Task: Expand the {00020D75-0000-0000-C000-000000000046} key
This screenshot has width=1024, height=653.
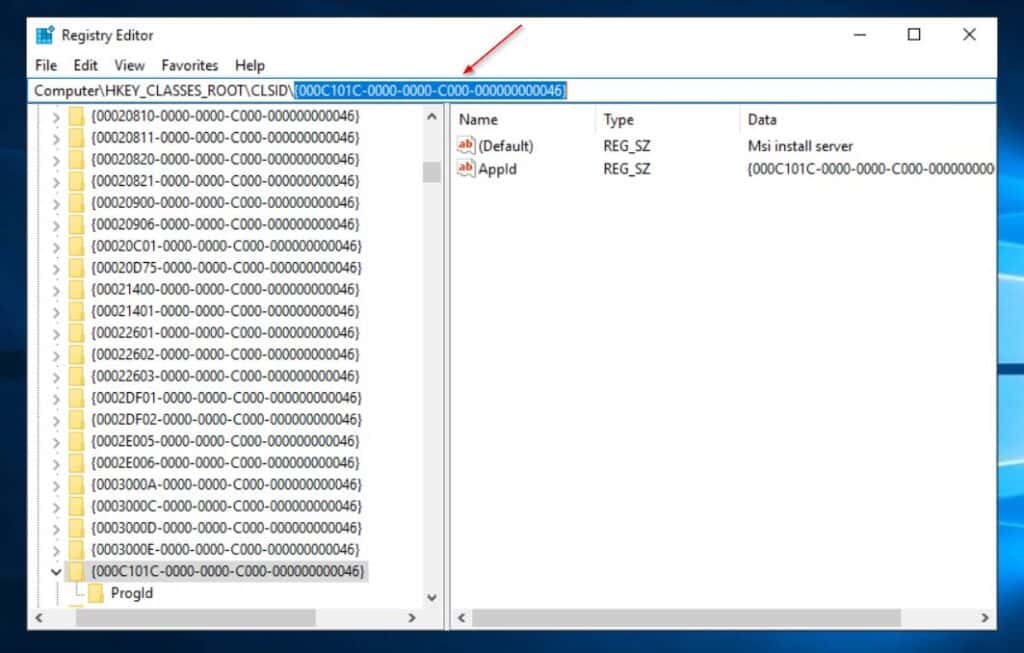Action: coord(56,268)
